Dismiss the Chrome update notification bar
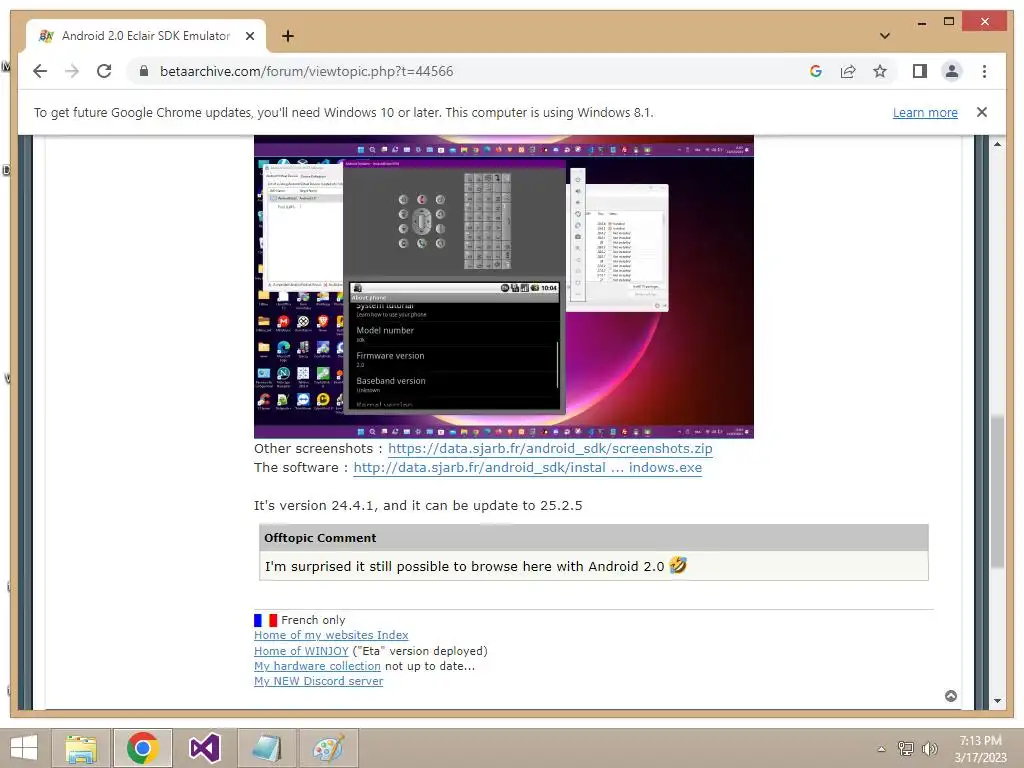The width and height of the screenshot is (1024, 768). tap(982, 112)
